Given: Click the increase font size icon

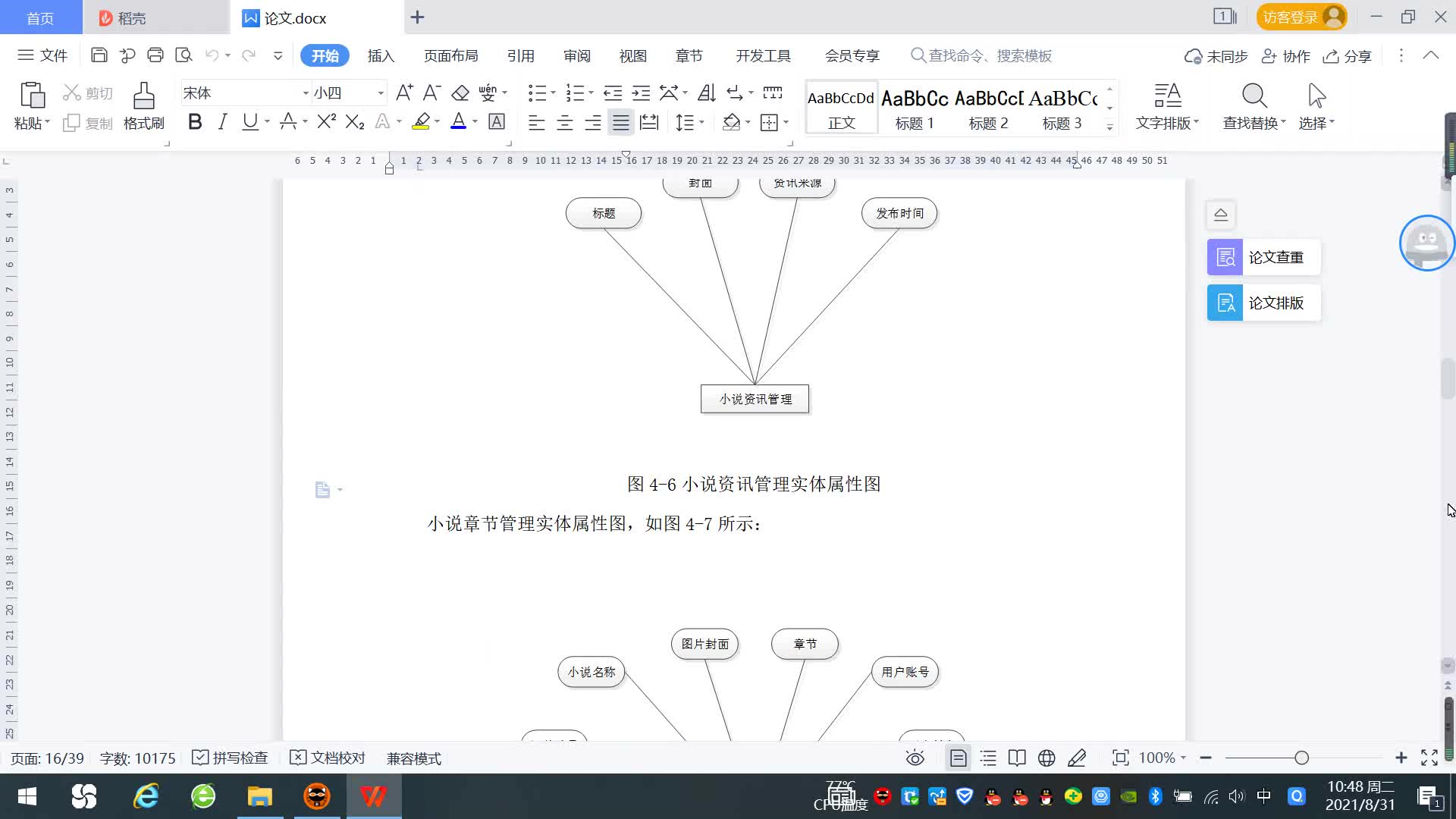Looking at the screenshot, I should point(404,93).
